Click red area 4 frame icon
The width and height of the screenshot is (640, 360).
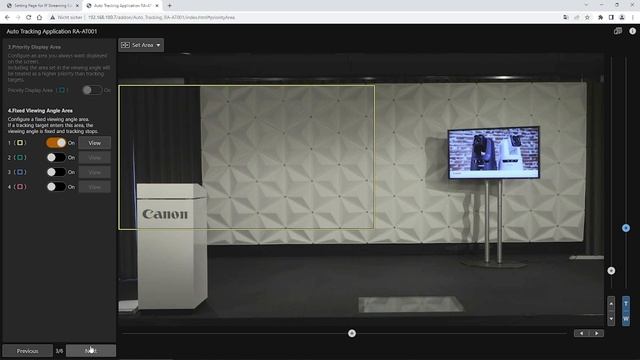tap(20, 187)
